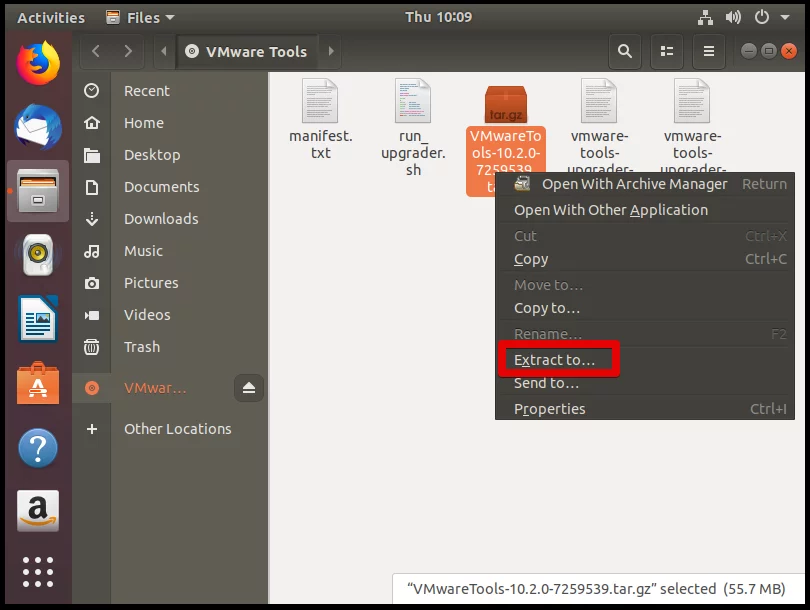This screenshot has width=810, height=610.
Task: Click the Activities button
Action: (51, 18)
